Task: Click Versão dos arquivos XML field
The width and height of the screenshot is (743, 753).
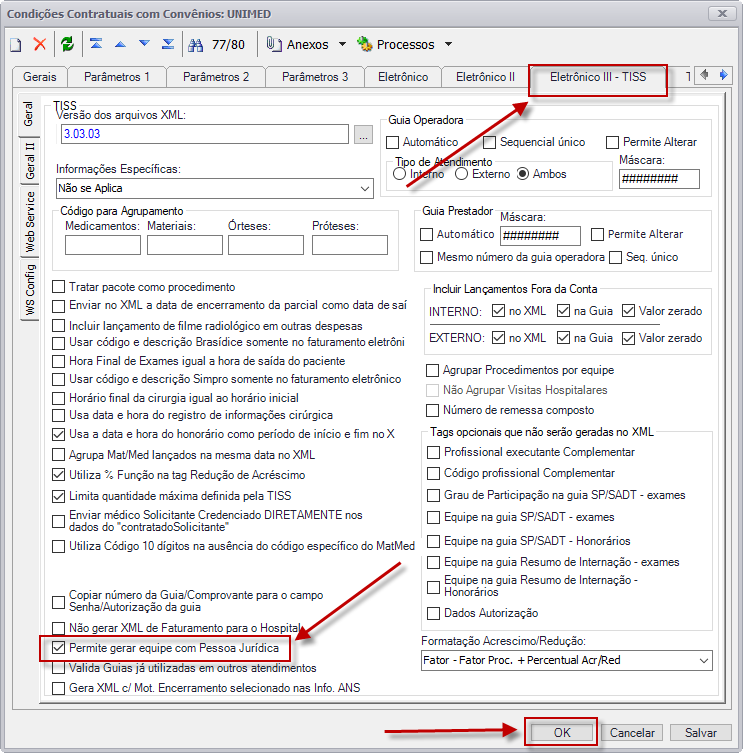Action: (x=205, y=134)
